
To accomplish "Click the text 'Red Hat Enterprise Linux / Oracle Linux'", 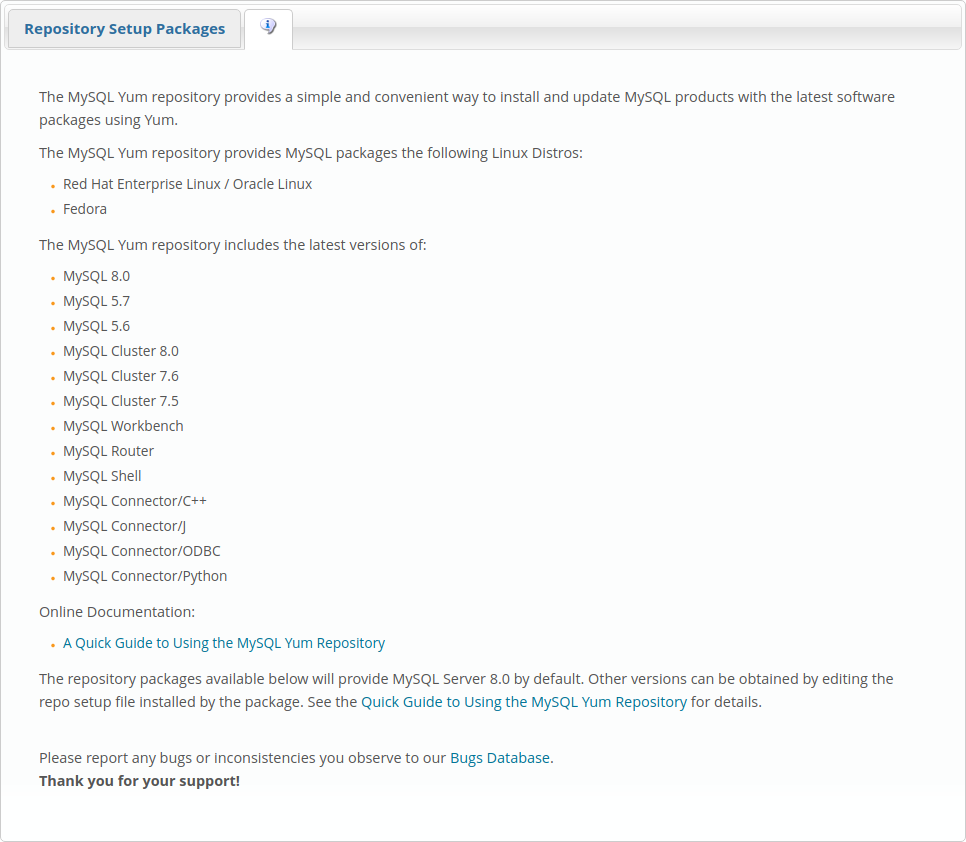I will [x=187, y=184].
